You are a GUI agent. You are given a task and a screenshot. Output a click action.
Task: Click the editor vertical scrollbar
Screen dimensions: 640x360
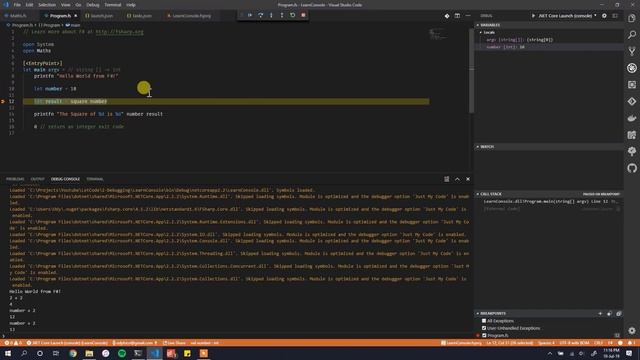click(x=471, y=70)
